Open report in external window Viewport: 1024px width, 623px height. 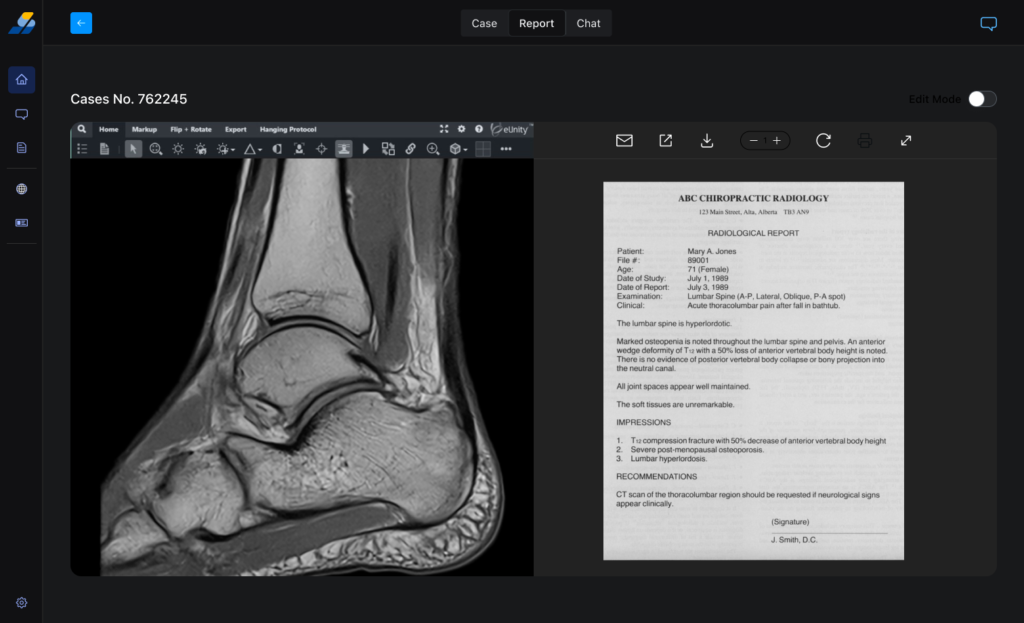[x=665, y=141]
